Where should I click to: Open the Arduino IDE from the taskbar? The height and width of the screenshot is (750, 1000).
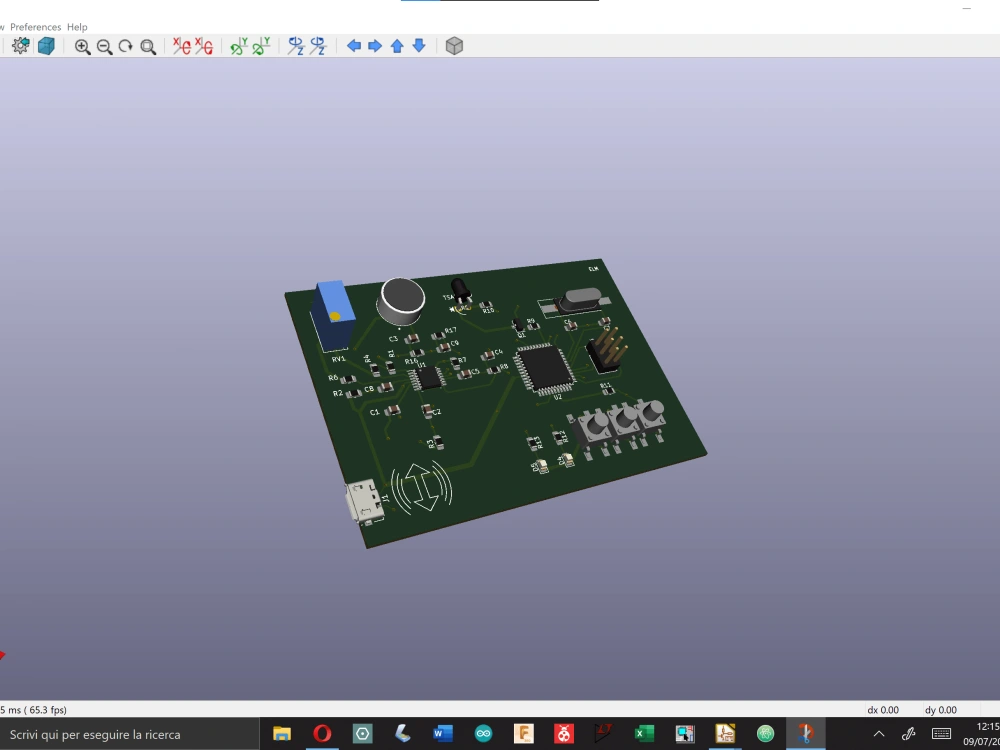(x=483, y=734)
